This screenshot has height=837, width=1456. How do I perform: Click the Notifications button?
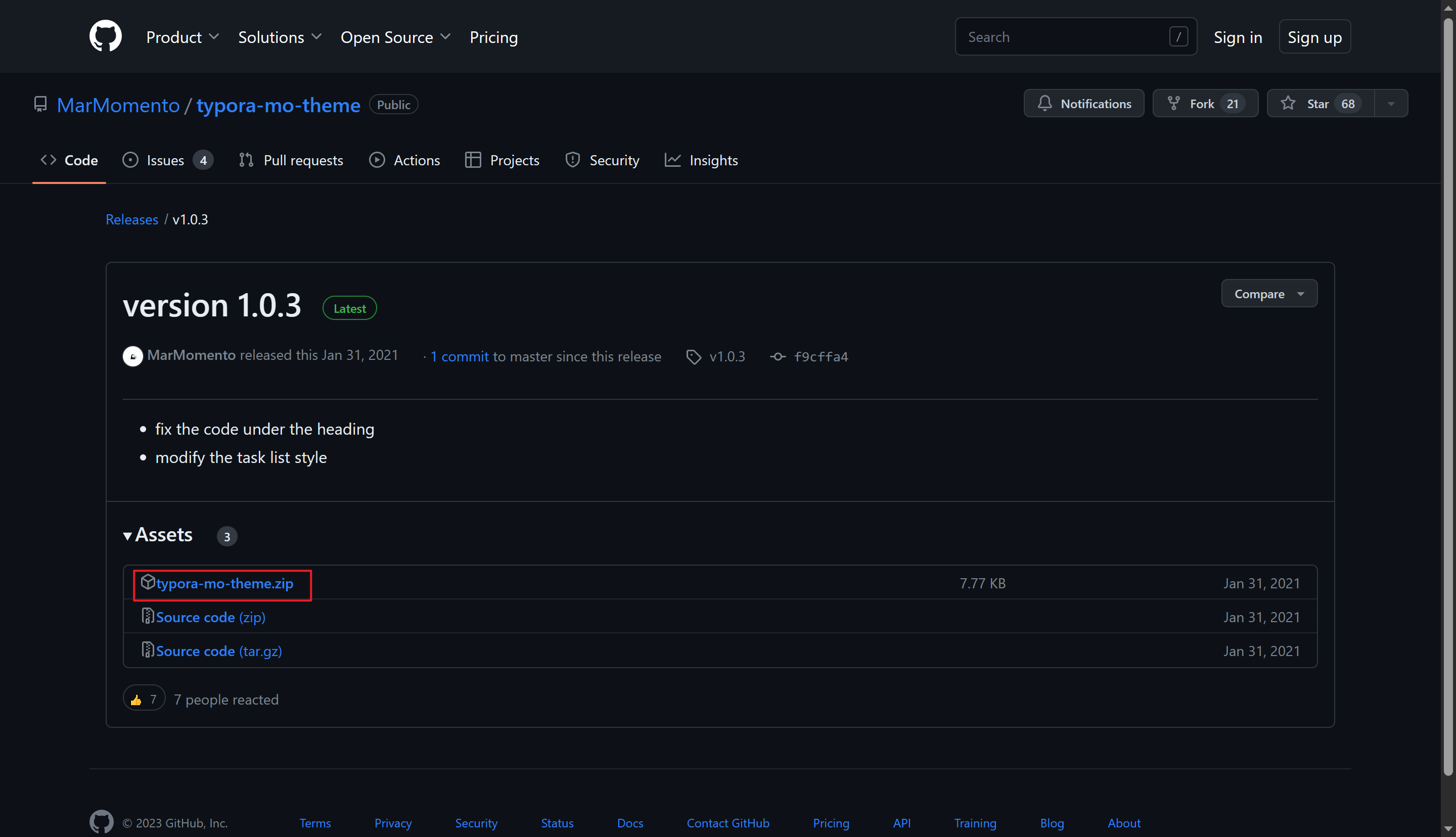click(1083, 104)
